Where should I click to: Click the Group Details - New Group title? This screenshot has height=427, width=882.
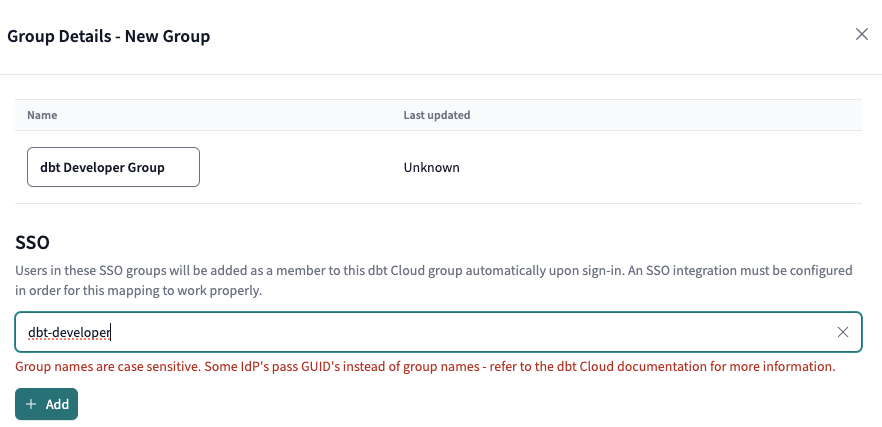point(108,36)
